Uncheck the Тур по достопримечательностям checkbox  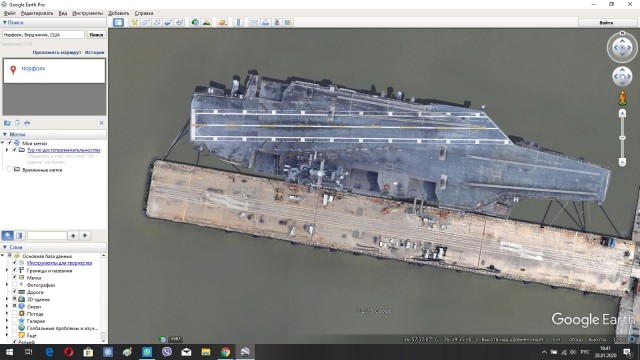tap(15, 150)
